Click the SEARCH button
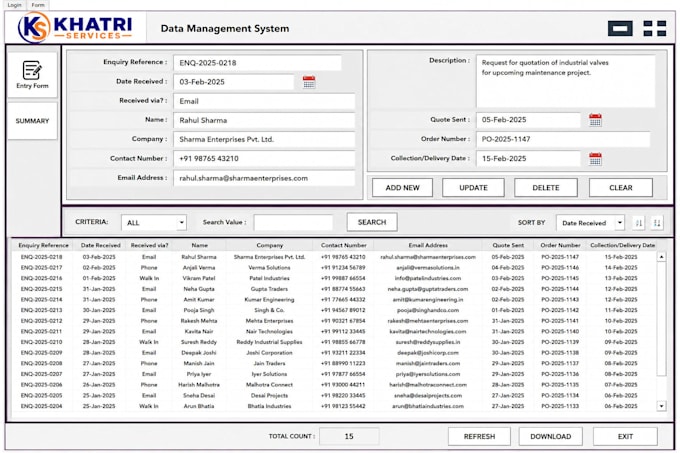 pos(372,222)
